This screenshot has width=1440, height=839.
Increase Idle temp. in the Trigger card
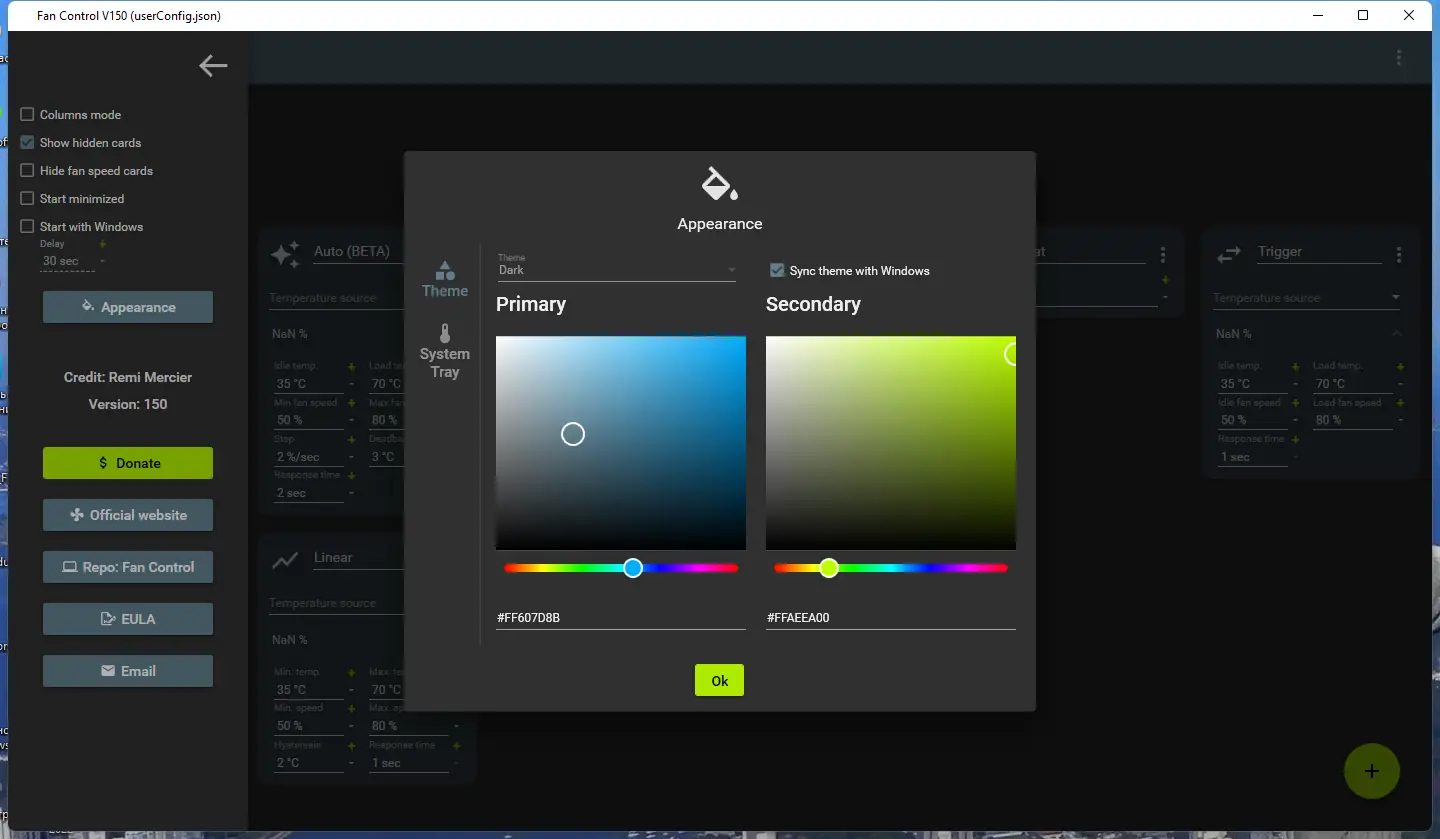pyautogui.click(x=1295, y=367)
